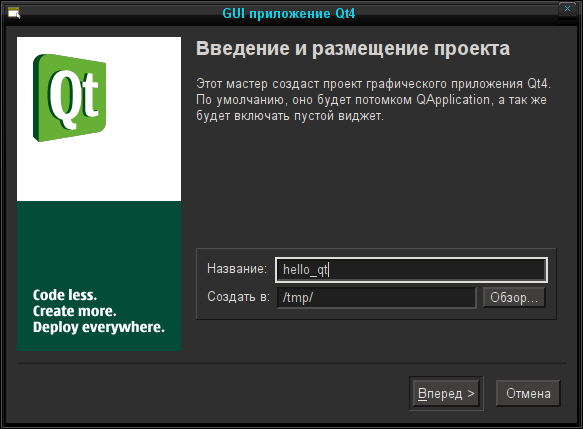Click the title bar text GUI приложение Qt4
Image resolution: width=583 pixels, height=429 pixels.
click(x=289, y=14)
